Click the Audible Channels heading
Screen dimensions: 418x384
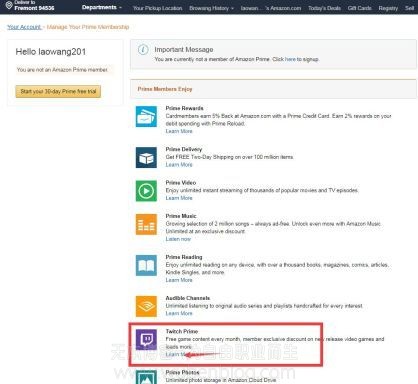tap(188, 298)
